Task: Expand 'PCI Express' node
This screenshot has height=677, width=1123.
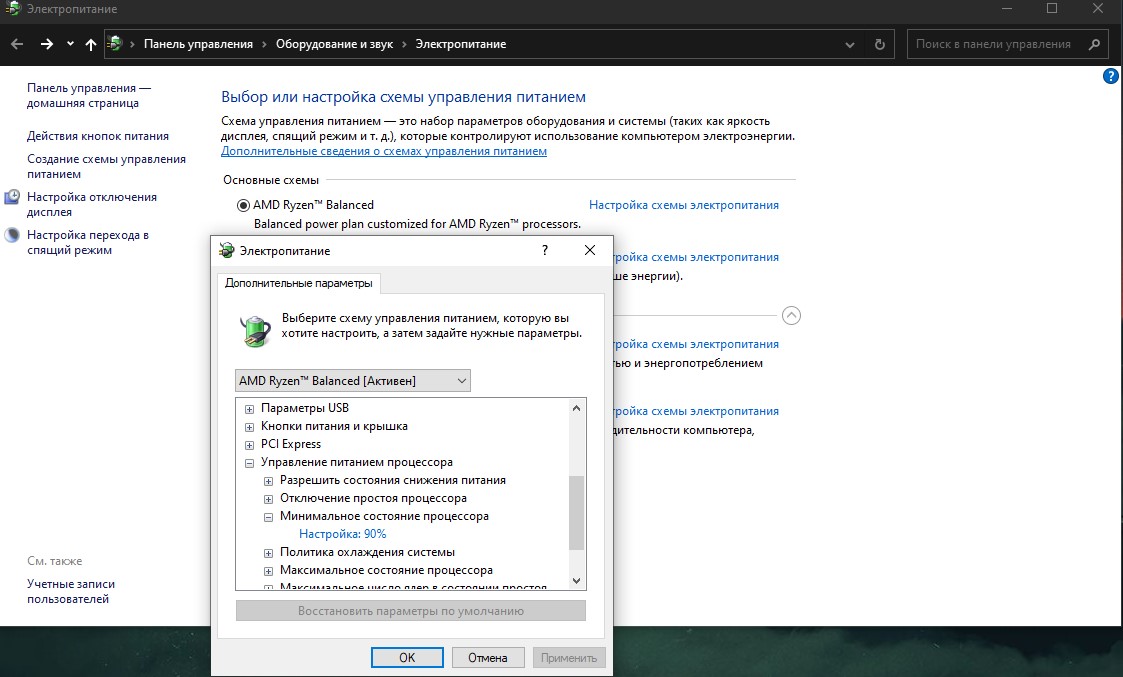Action: point(249,445)
